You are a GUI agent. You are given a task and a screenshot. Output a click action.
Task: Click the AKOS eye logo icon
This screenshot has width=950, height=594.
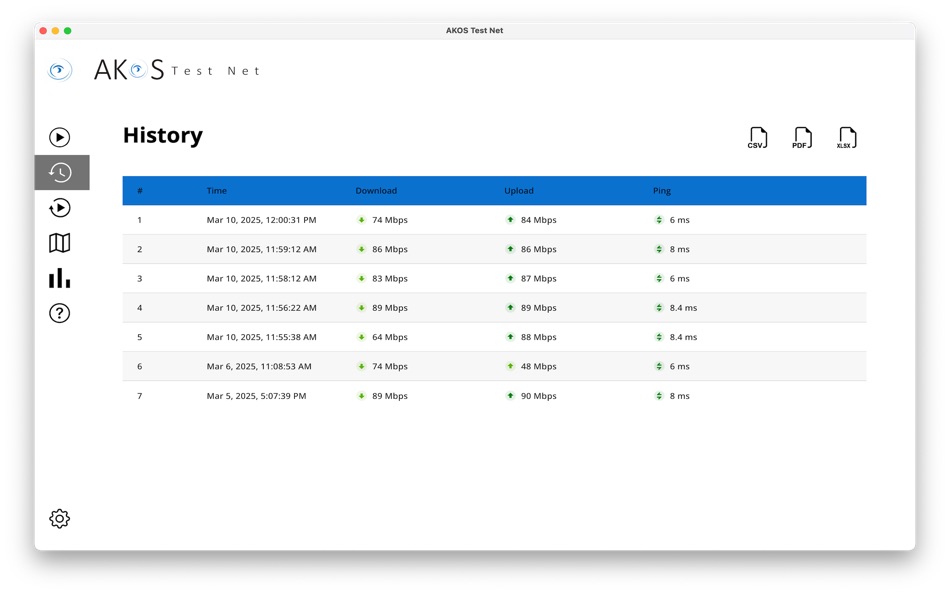(x=59, y=70)
